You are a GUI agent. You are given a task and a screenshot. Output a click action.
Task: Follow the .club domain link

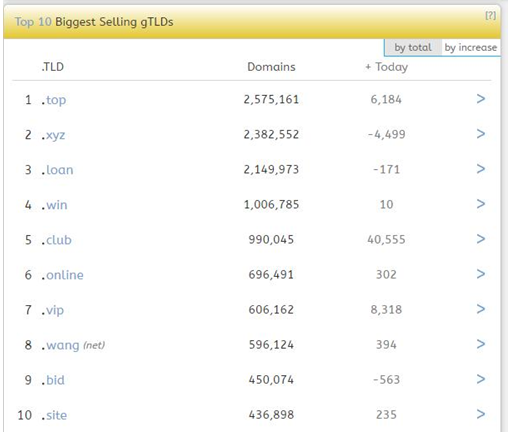click(57, 240)
